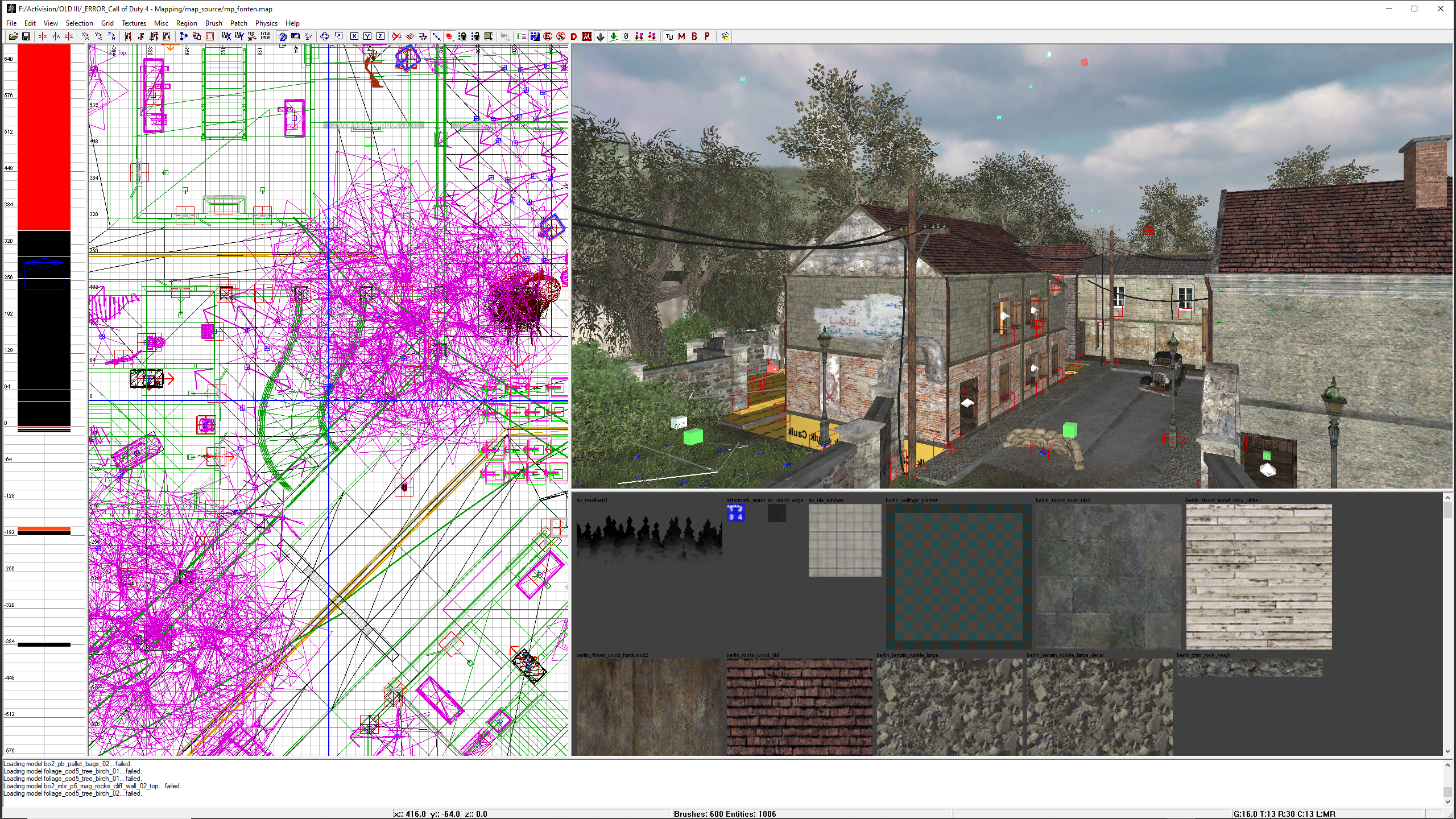
Task: Click the green E entity list icon
Action: 522,36
